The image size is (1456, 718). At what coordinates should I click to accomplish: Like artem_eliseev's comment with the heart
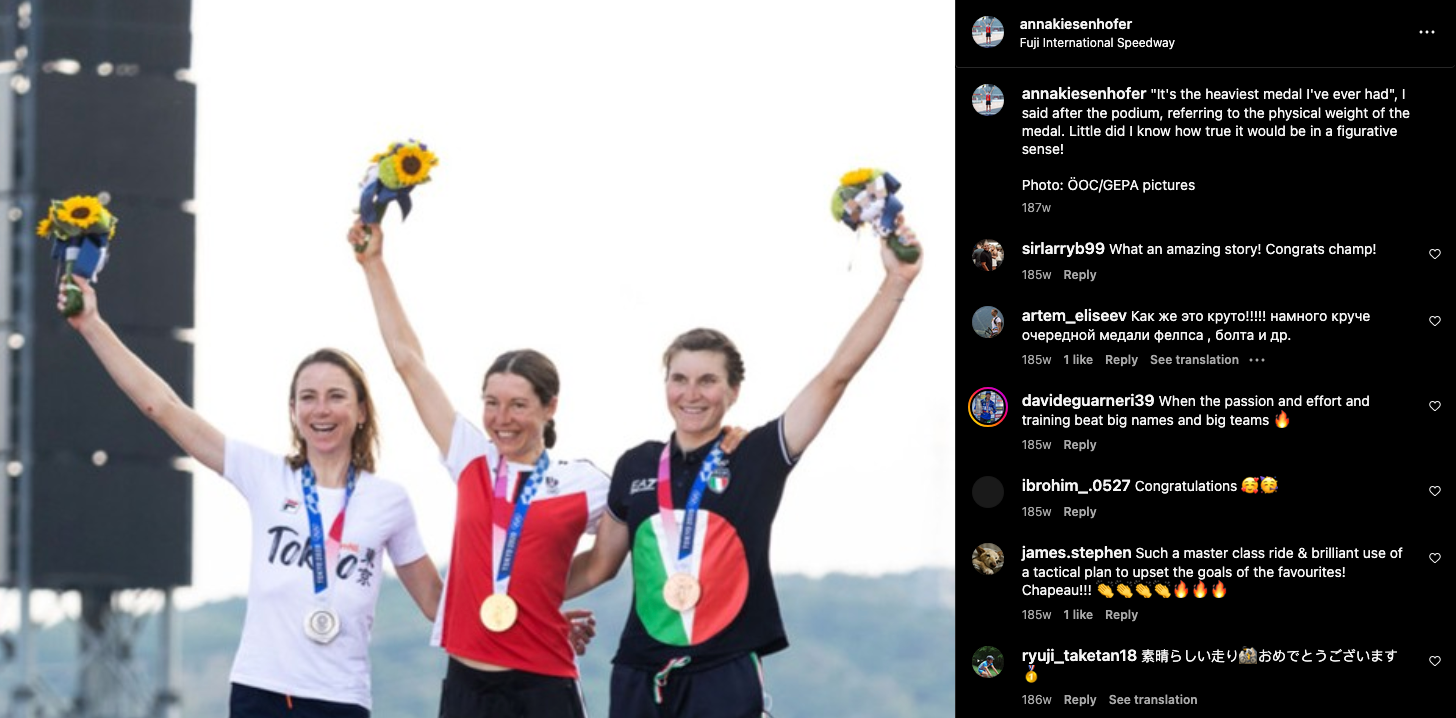(1435, 321)
